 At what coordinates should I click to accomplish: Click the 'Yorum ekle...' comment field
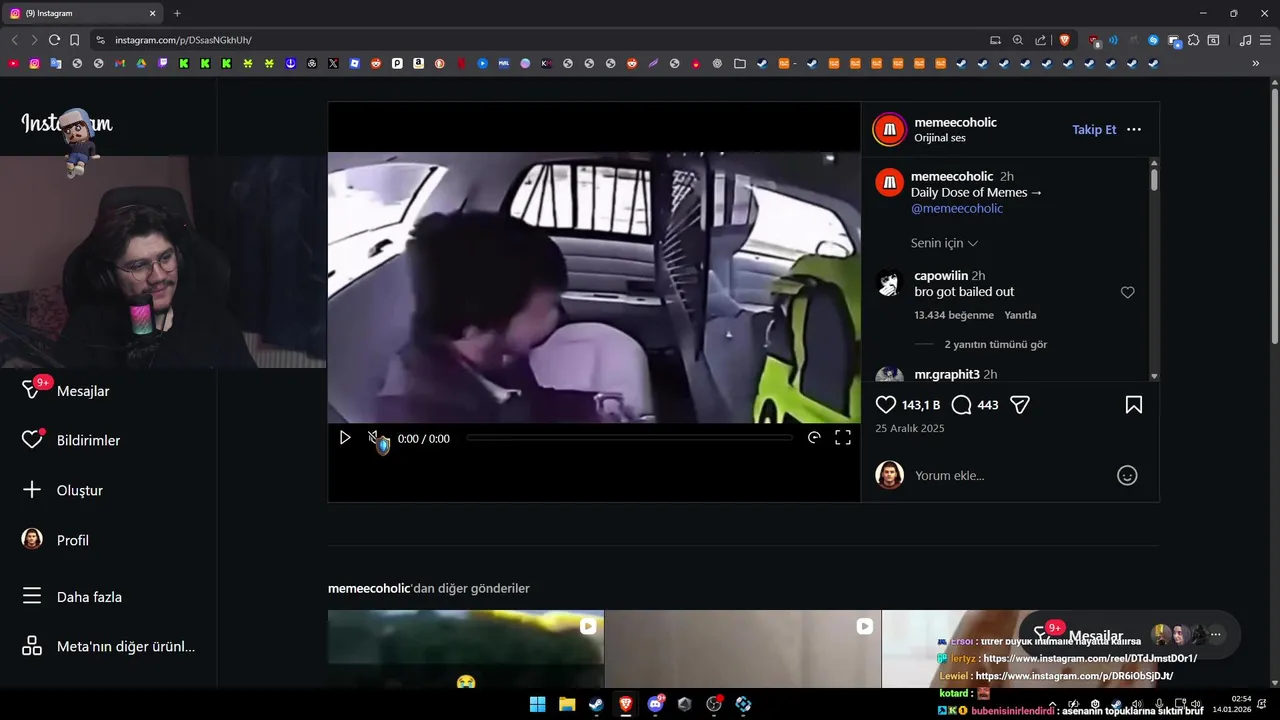[x=1010, y=476]
